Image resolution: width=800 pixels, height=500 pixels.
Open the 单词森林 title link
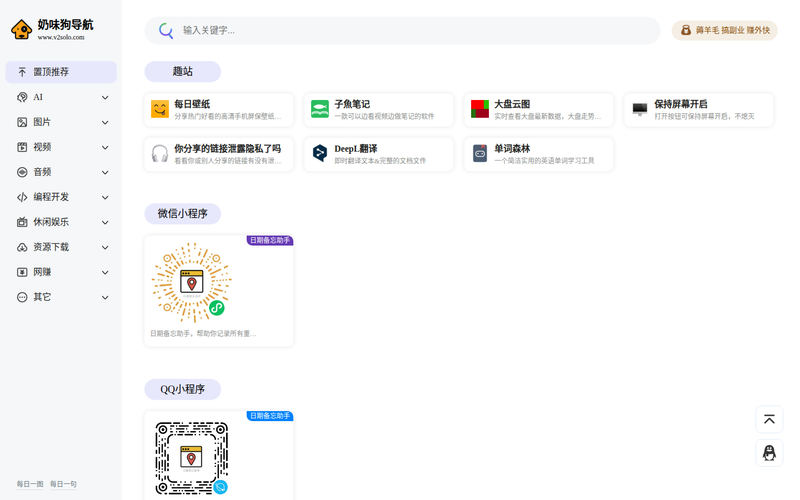[512, 148]
